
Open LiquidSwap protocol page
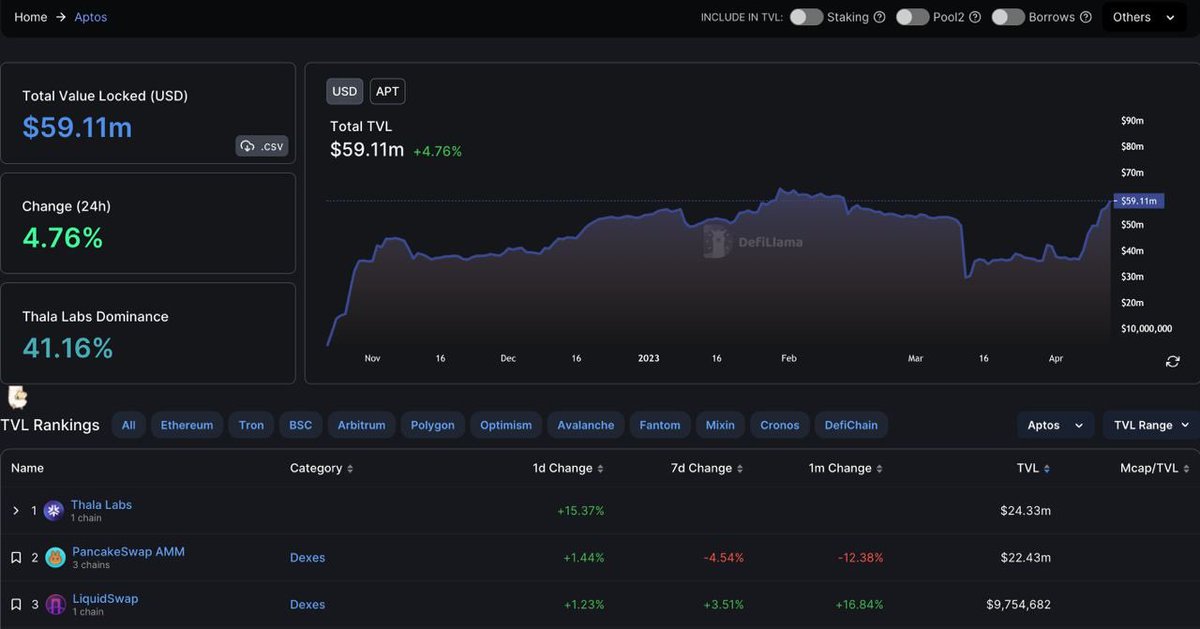coord(105,598)
